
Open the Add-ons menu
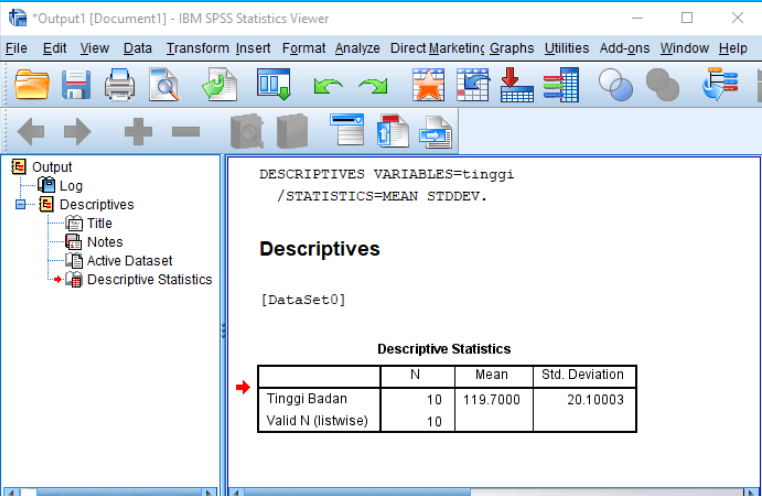[x=624, y=48]
